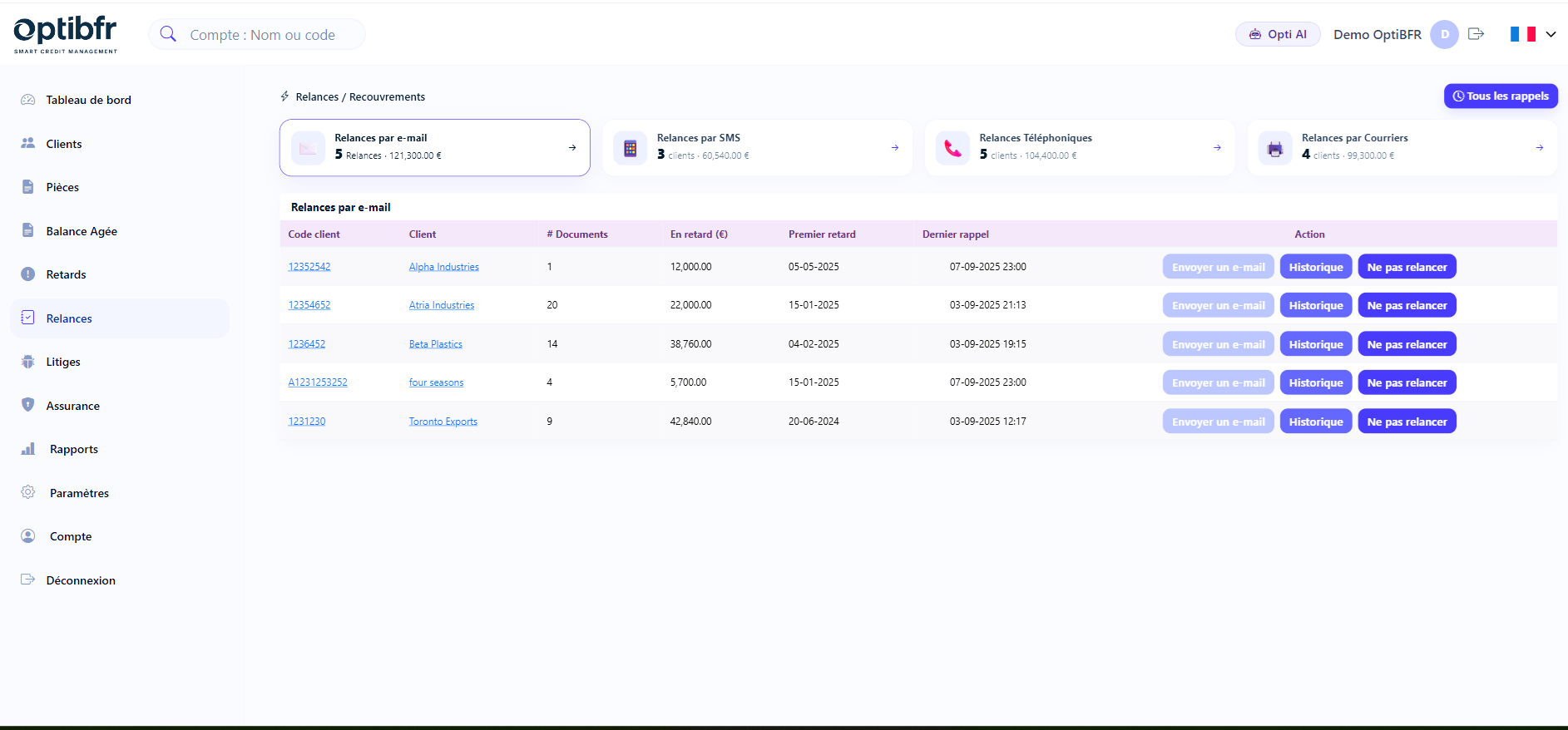
Task: Click the Relances par e-mail envelope icon
Action: [308, 149]
